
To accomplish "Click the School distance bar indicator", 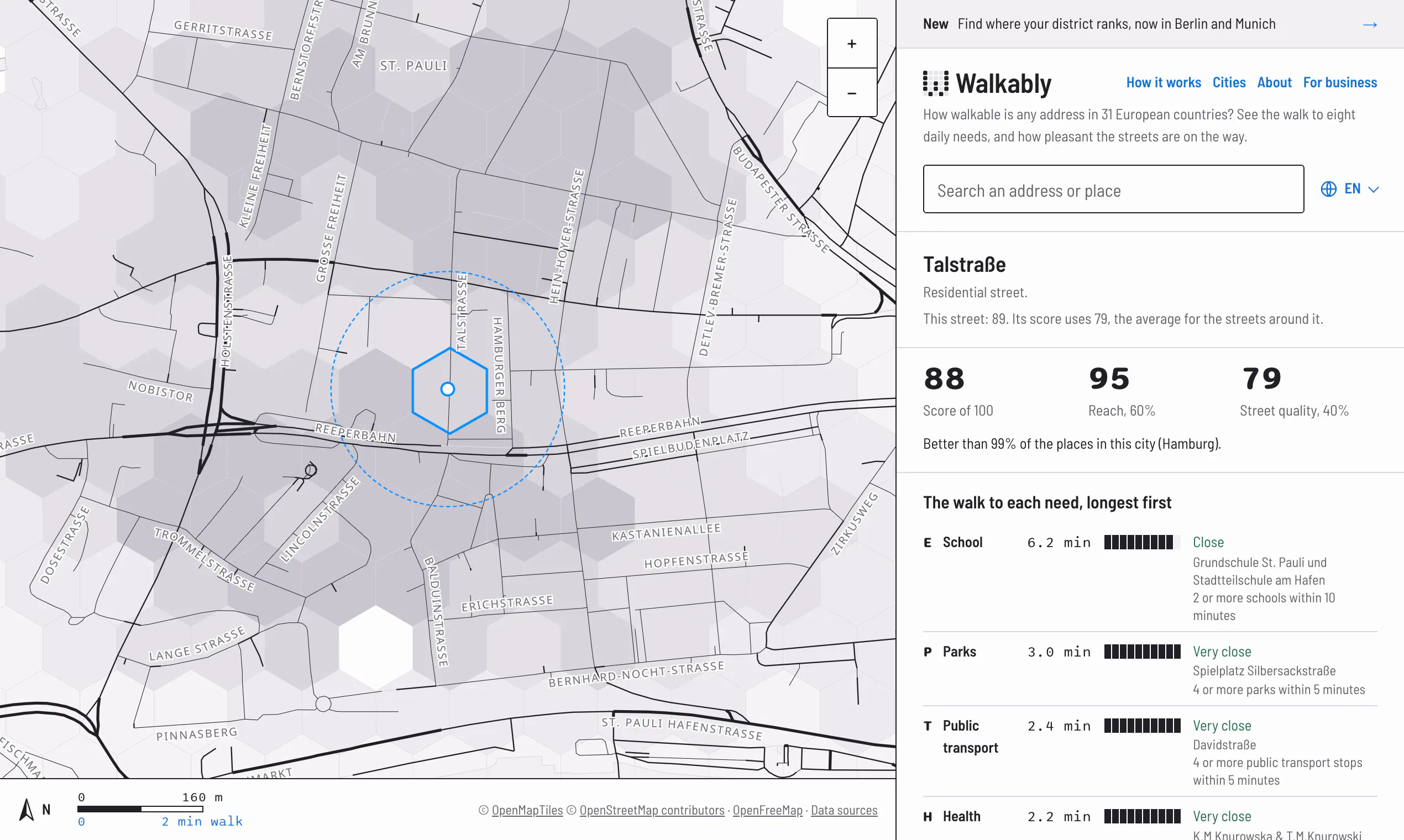I will [1142, 542].
